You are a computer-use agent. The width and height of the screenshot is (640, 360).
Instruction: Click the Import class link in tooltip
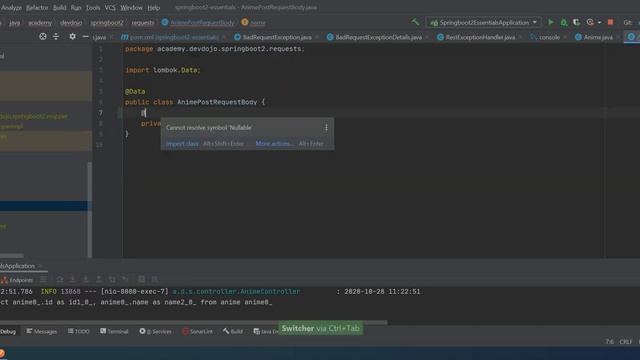(182, 144)
